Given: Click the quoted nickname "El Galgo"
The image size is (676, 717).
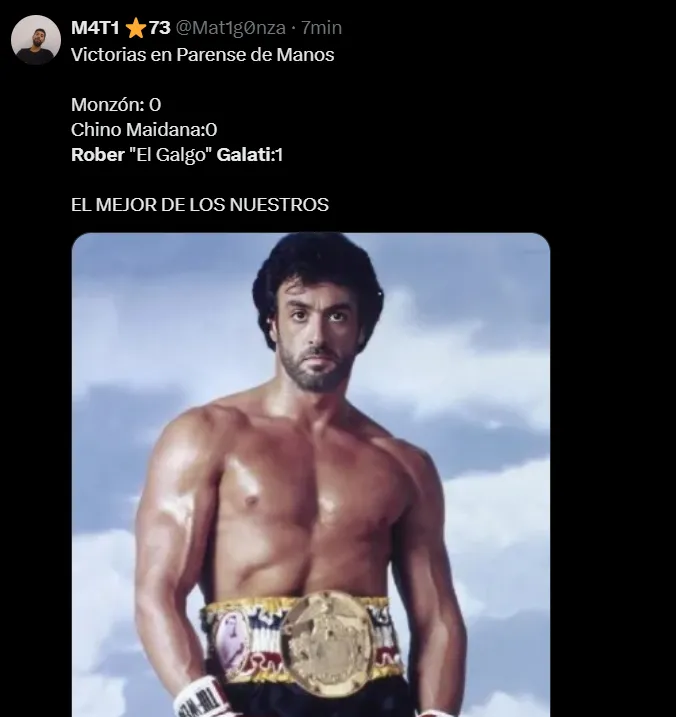Looking at the screenshot, I should [171, 155].
